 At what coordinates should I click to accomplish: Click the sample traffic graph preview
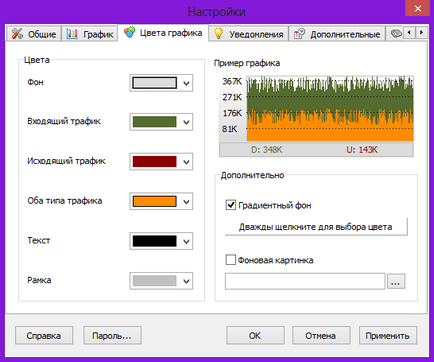[330, 109]
